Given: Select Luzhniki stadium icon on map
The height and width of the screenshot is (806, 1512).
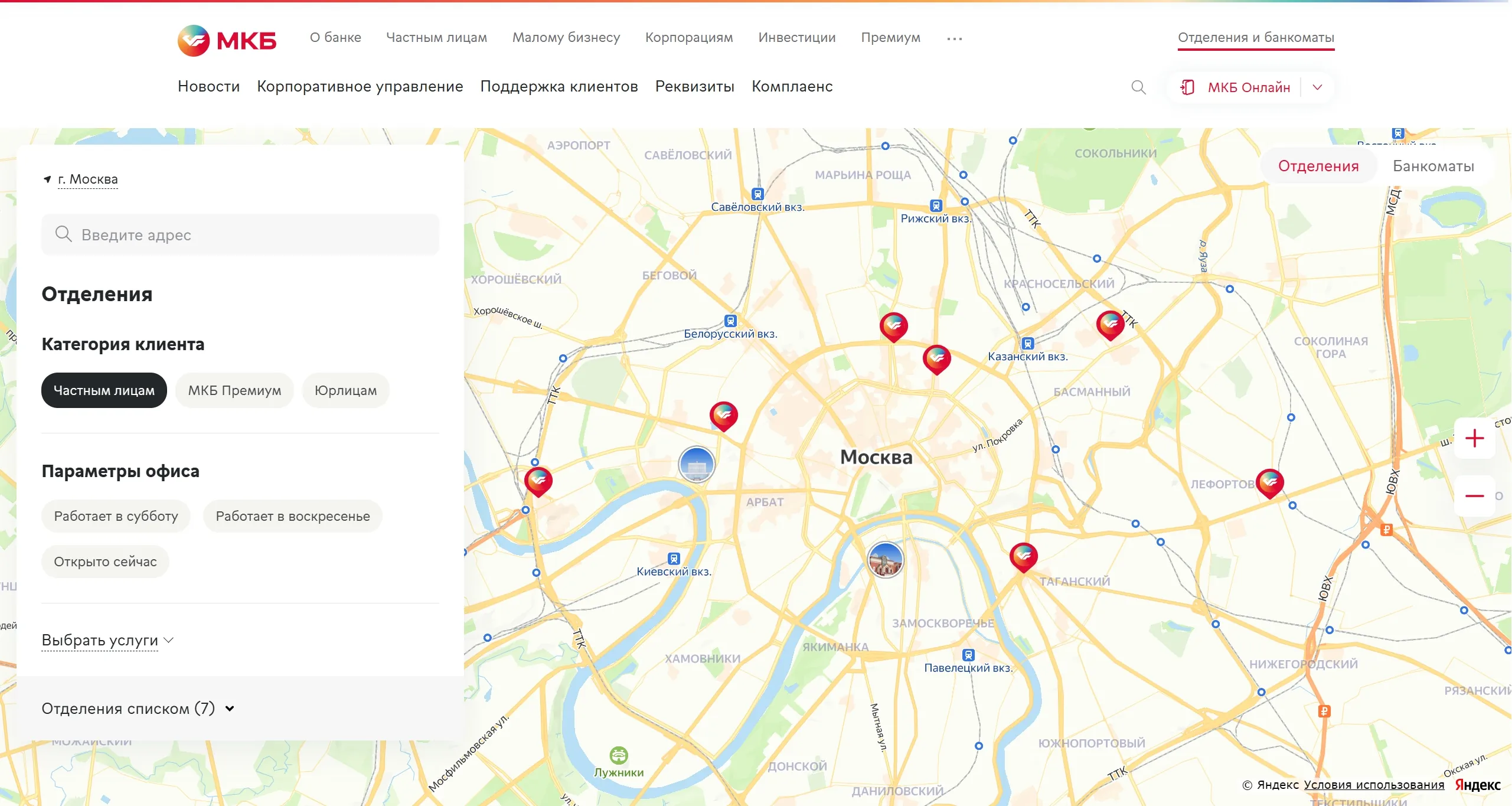Looking at the screenshot, I should click(618, 755).
